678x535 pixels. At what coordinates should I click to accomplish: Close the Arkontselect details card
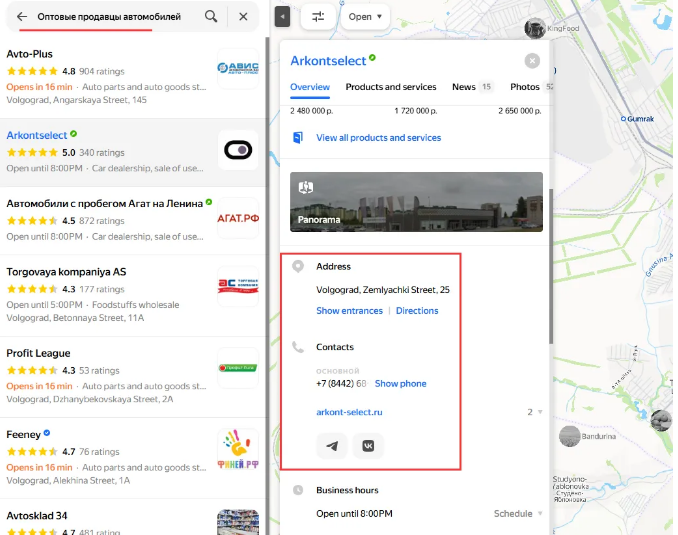(532, 61)
